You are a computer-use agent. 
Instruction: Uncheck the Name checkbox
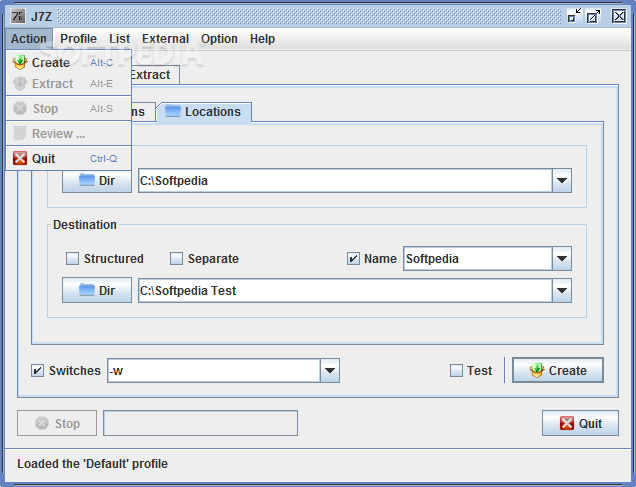(353, 259)
